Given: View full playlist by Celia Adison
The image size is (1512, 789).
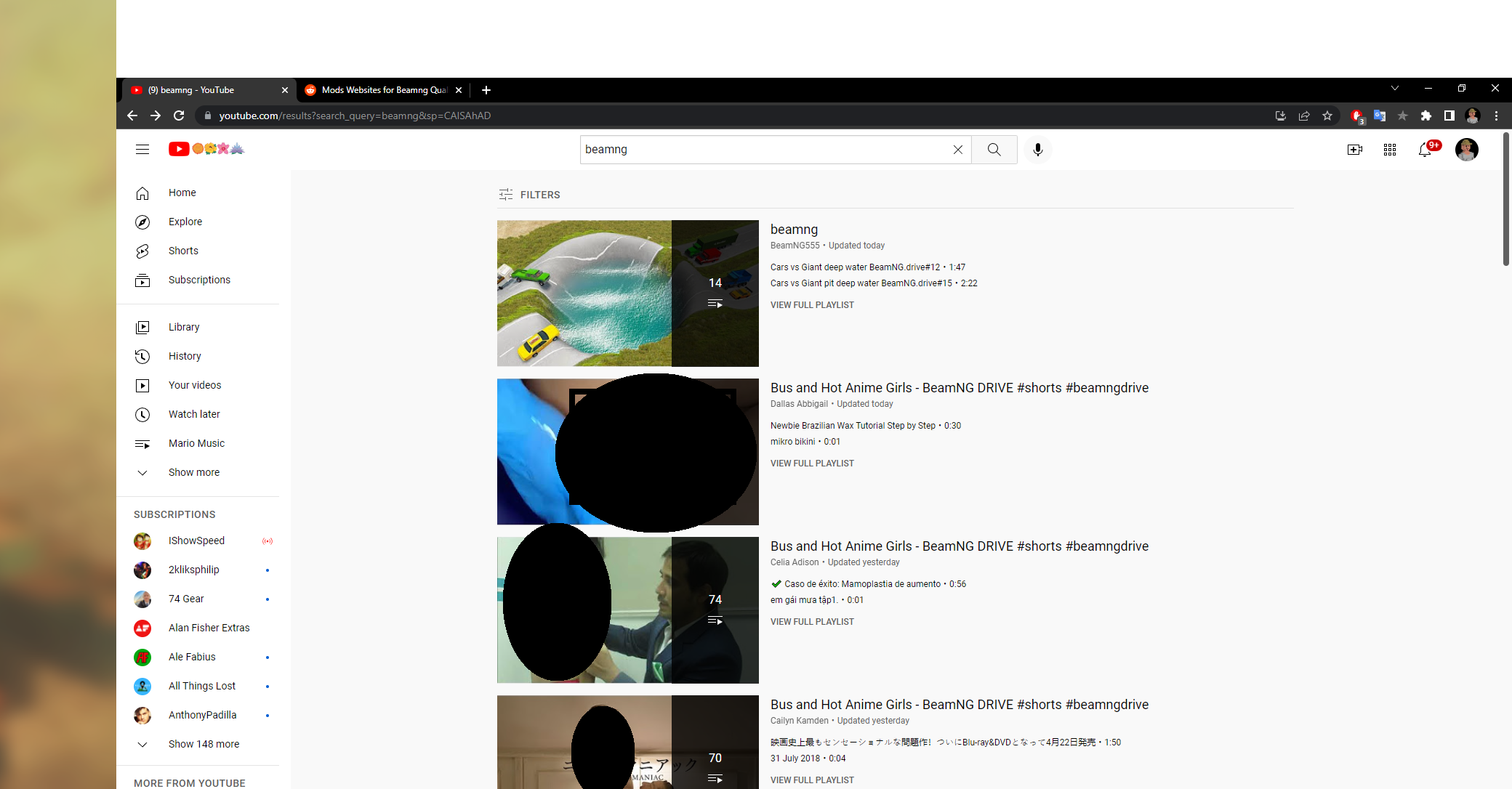Looking at the screenshot, I should [812, 622].
